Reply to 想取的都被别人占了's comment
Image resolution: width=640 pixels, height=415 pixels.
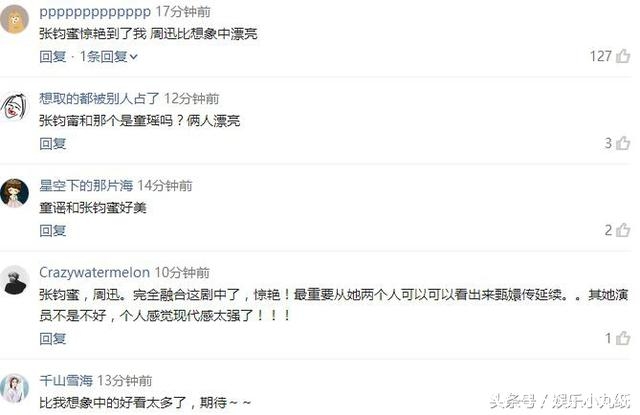53,143
